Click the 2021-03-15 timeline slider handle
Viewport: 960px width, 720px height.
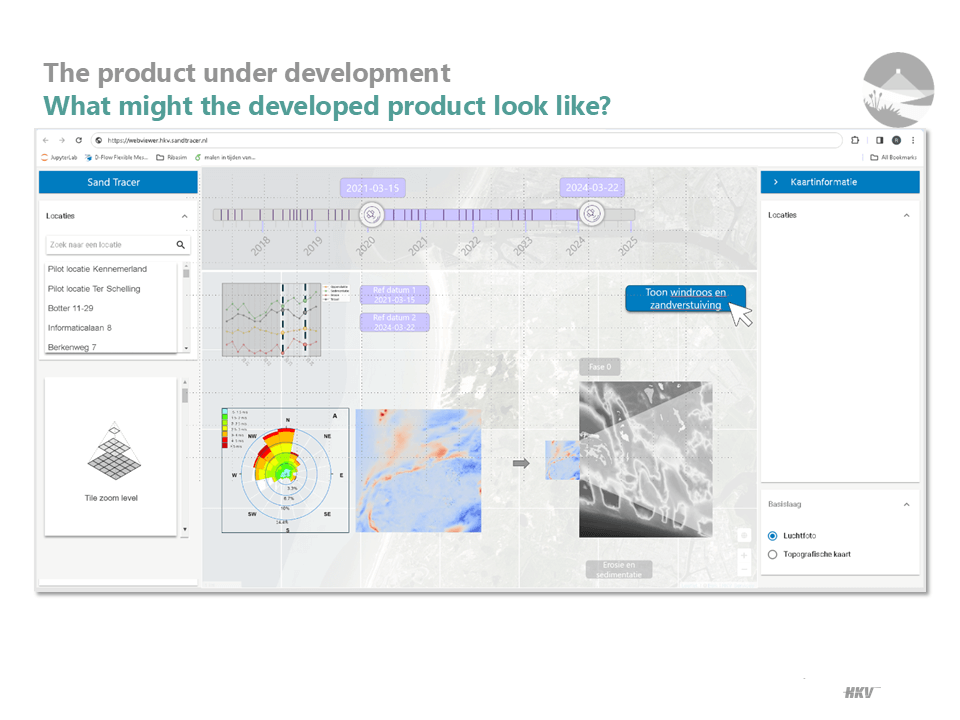tap(371, 214)
